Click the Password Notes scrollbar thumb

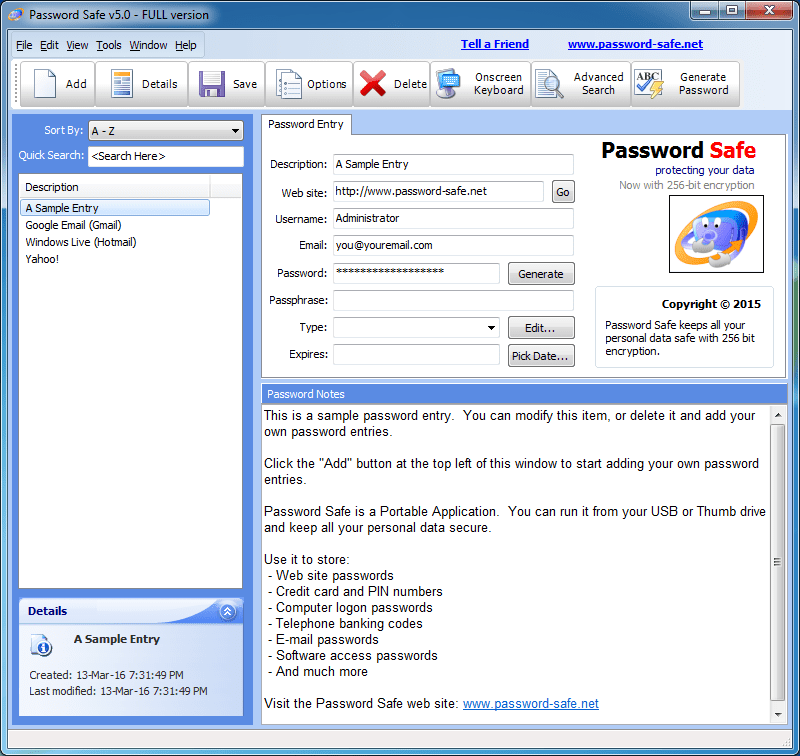[778, 562]
